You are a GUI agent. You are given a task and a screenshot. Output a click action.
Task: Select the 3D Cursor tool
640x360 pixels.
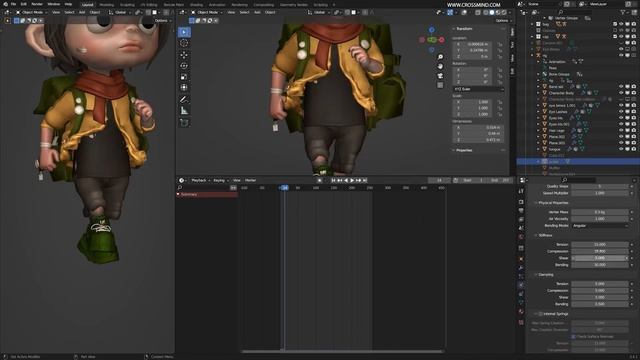coord(184,43)
